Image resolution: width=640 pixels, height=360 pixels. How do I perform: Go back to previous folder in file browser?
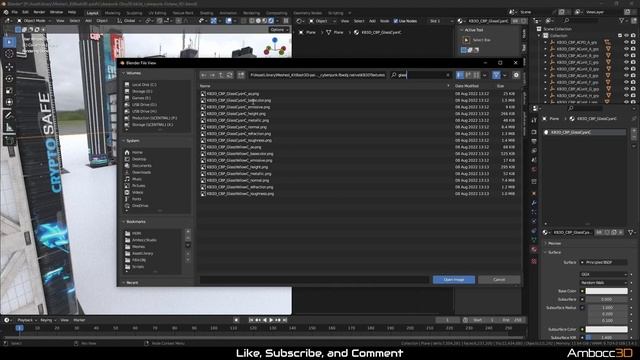click(x=203, y=75)
